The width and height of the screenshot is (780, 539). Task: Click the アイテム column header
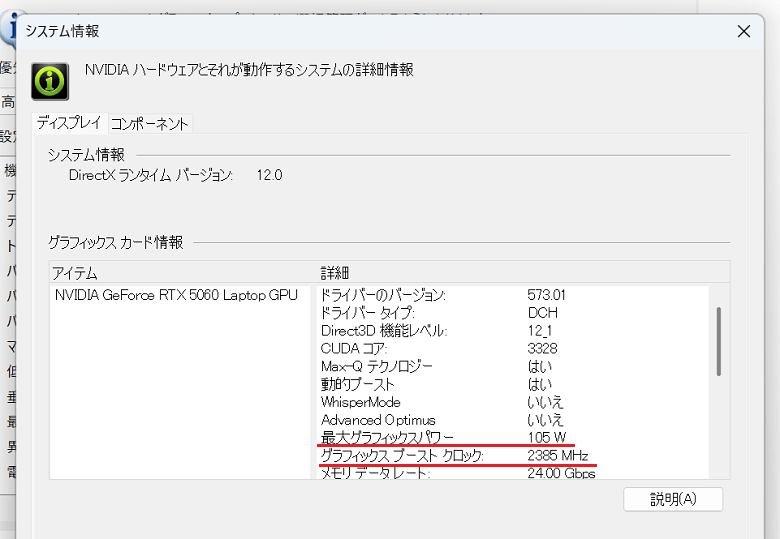pyautogui.click(x=75, y=273)
